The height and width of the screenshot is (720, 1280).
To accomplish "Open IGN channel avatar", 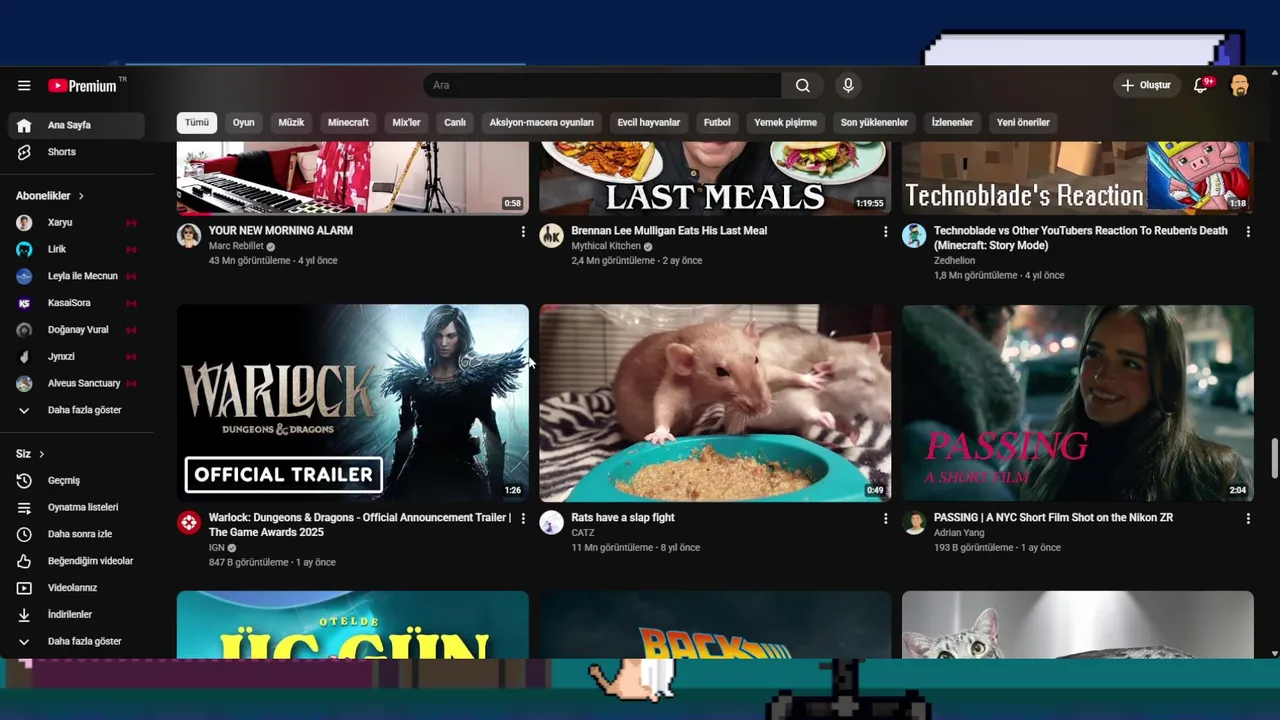I will pos(189,523).
